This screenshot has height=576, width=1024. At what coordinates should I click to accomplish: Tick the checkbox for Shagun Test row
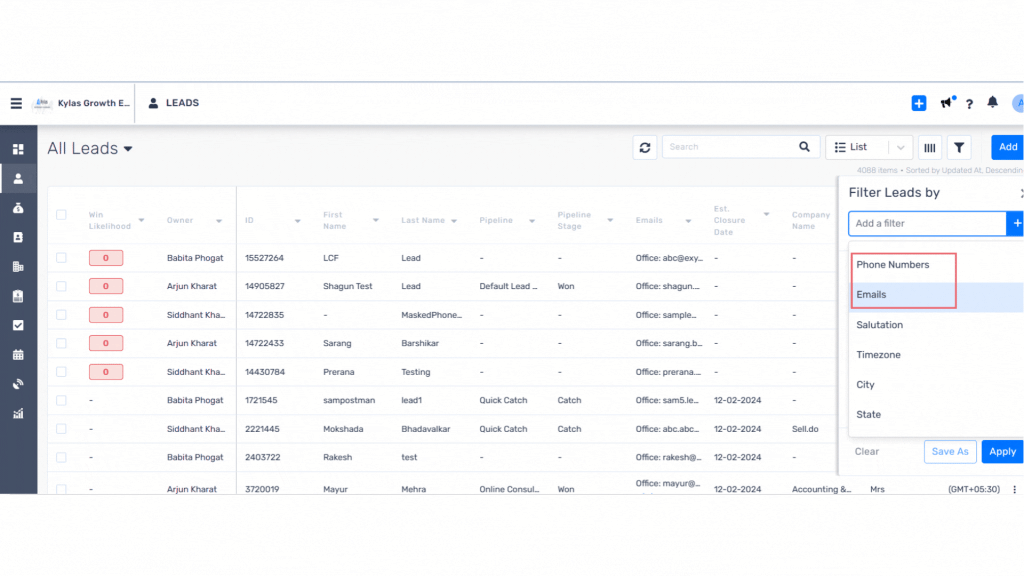pos(61,286)
